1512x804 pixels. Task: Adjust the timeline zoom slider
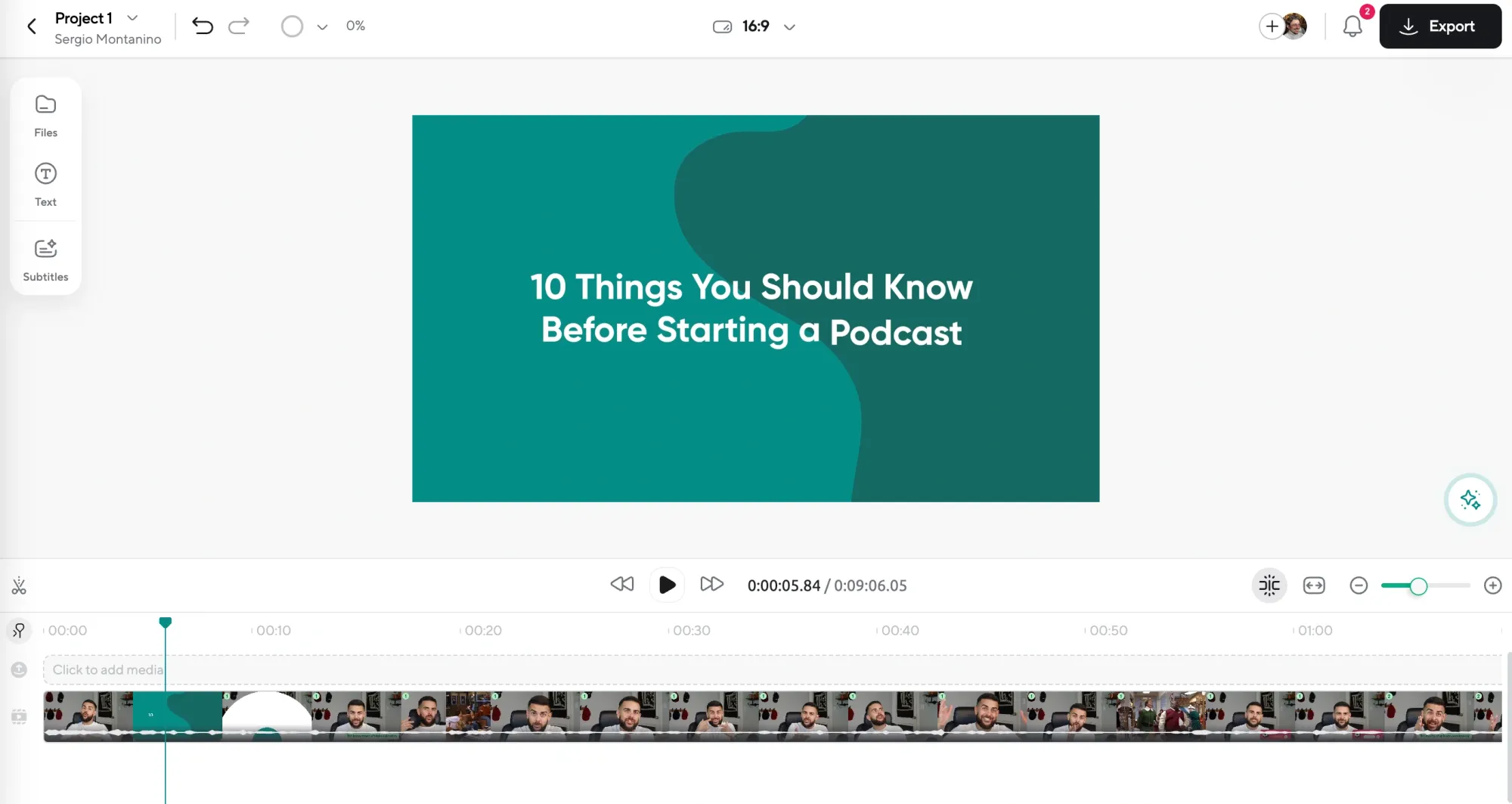point(1420,585)
